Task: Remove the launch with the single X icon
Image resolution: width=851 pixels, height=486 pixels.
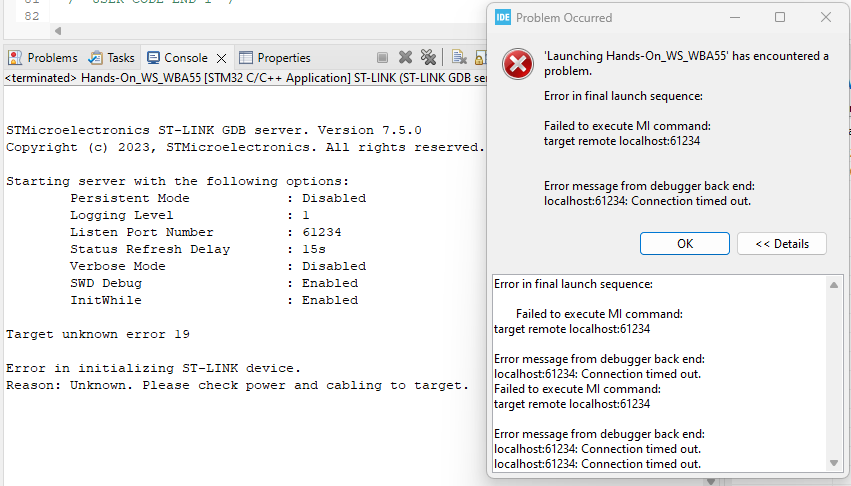Action: click(x=405, y=58)
